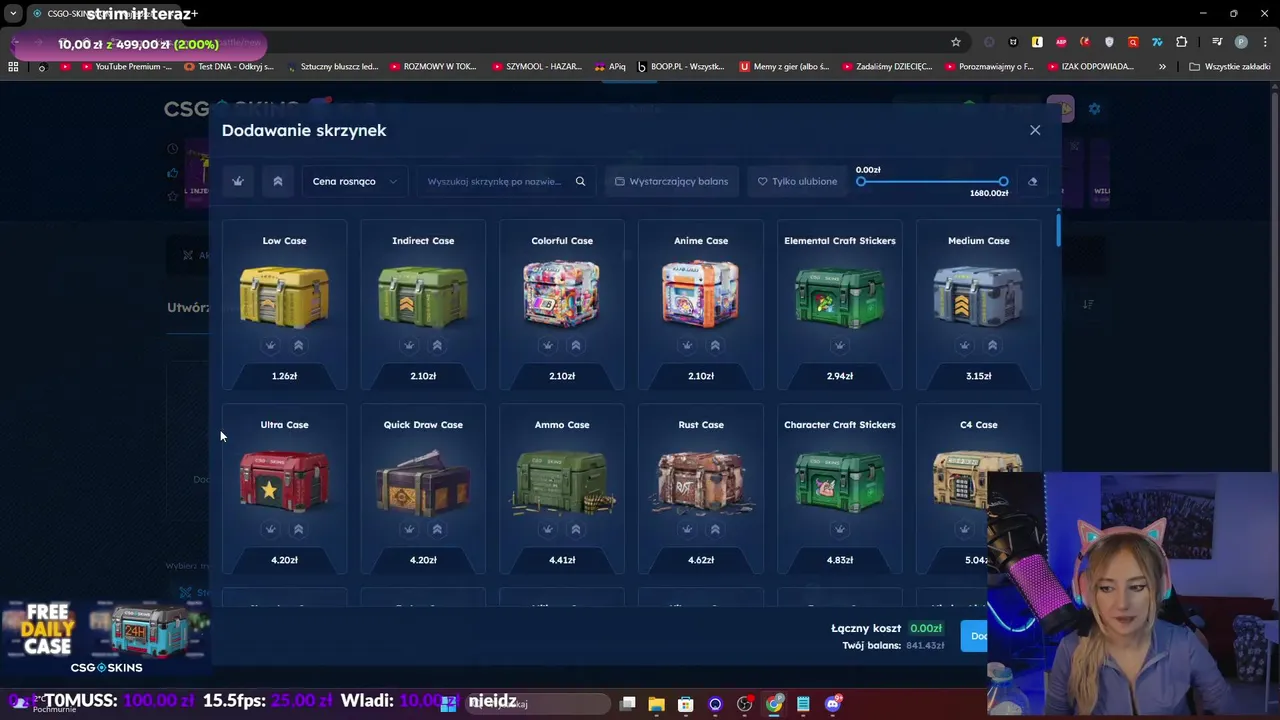Click crown icon under C4 Case
Image resolution: width=1280 pixels, height=720 pixels.
(964, 529)
